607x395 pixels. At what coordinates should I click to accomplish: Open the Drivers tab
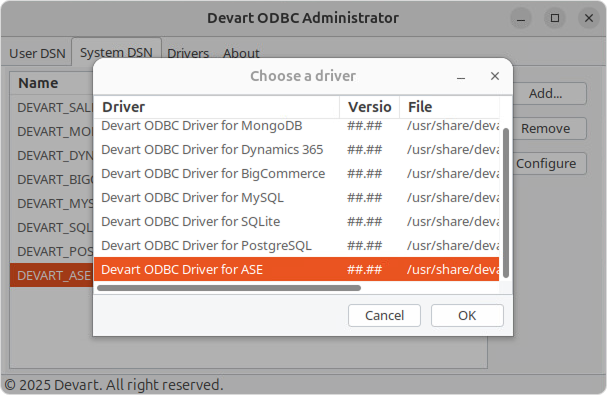click(x=188, y=53)
